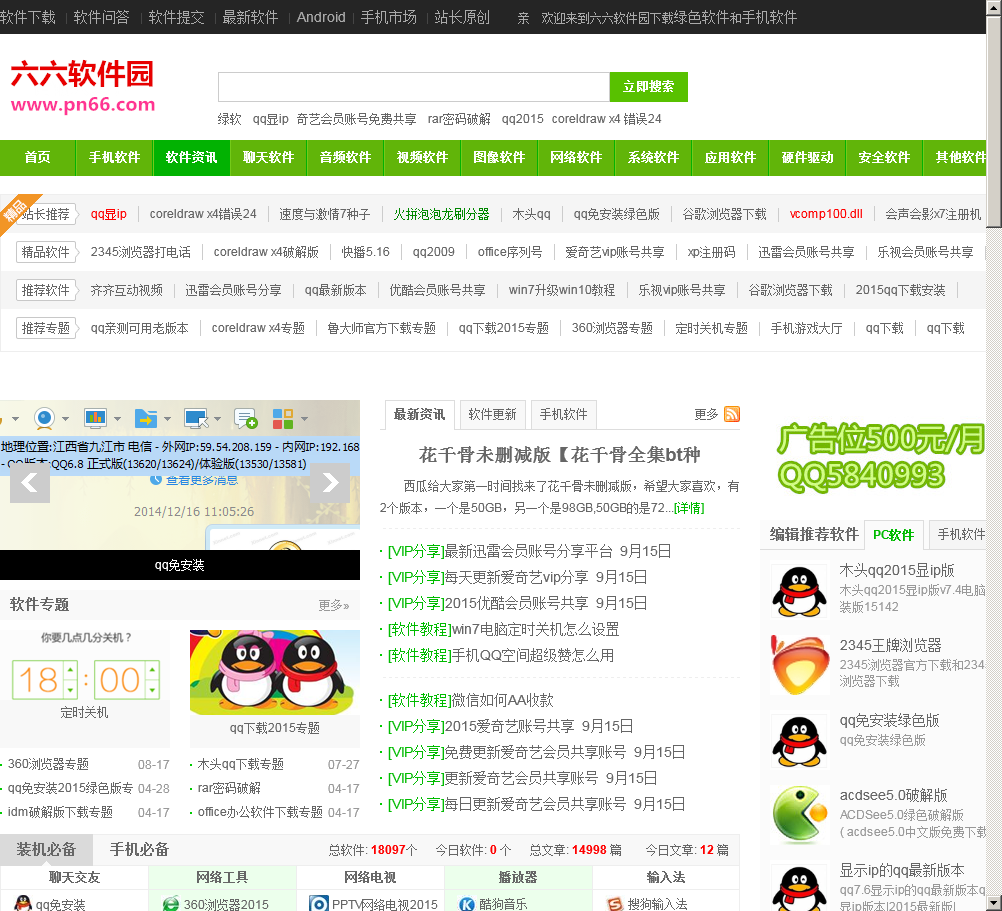Click 更多» beside 软件专题 heading
The height and width of the screenshot is (911, 1002).
click(x=334, y=605)
